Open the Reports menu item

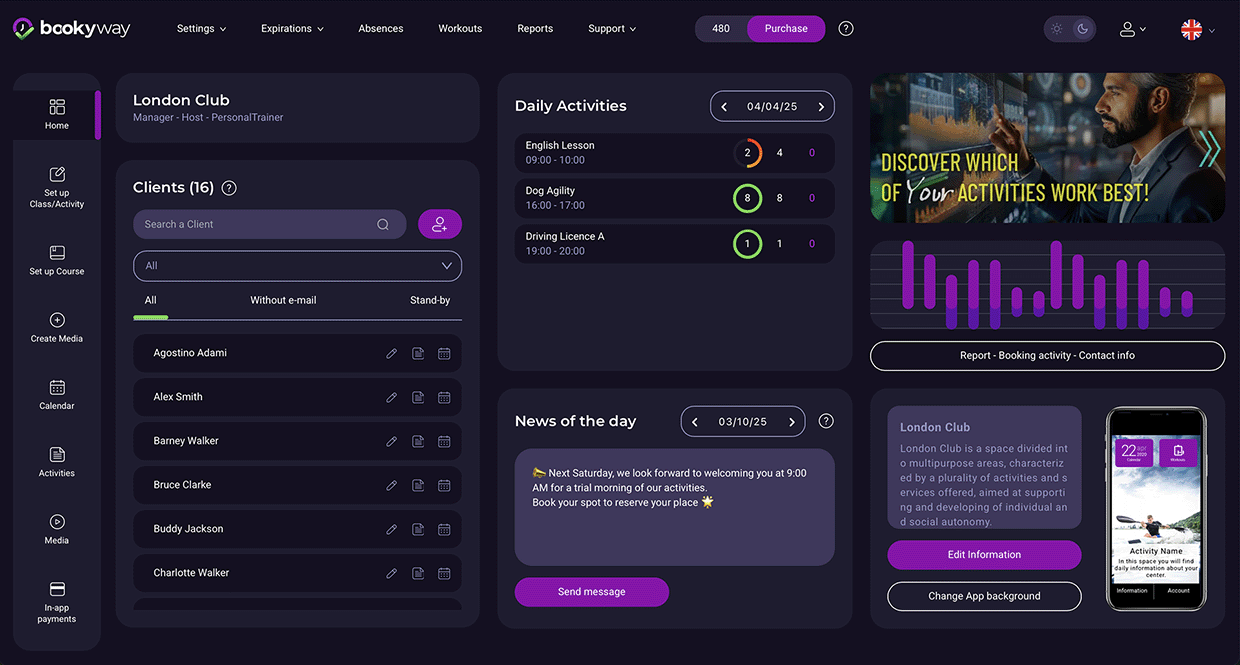click(x=535, y=29)
